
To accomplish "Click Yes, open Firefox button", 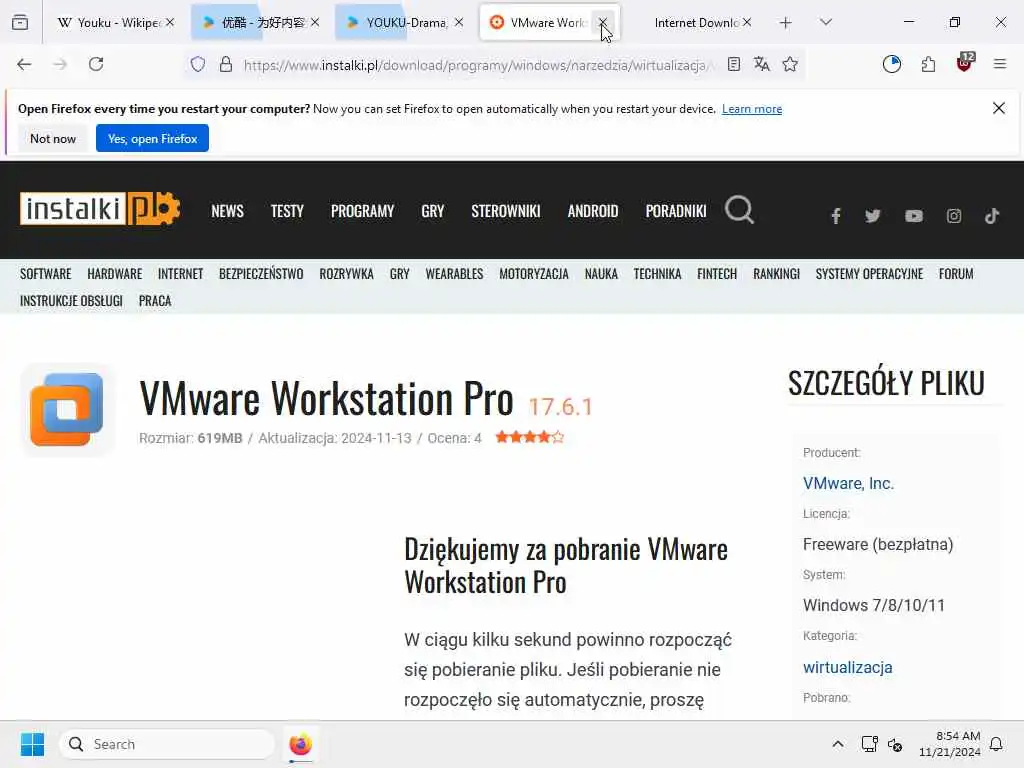I will [152, 138].
